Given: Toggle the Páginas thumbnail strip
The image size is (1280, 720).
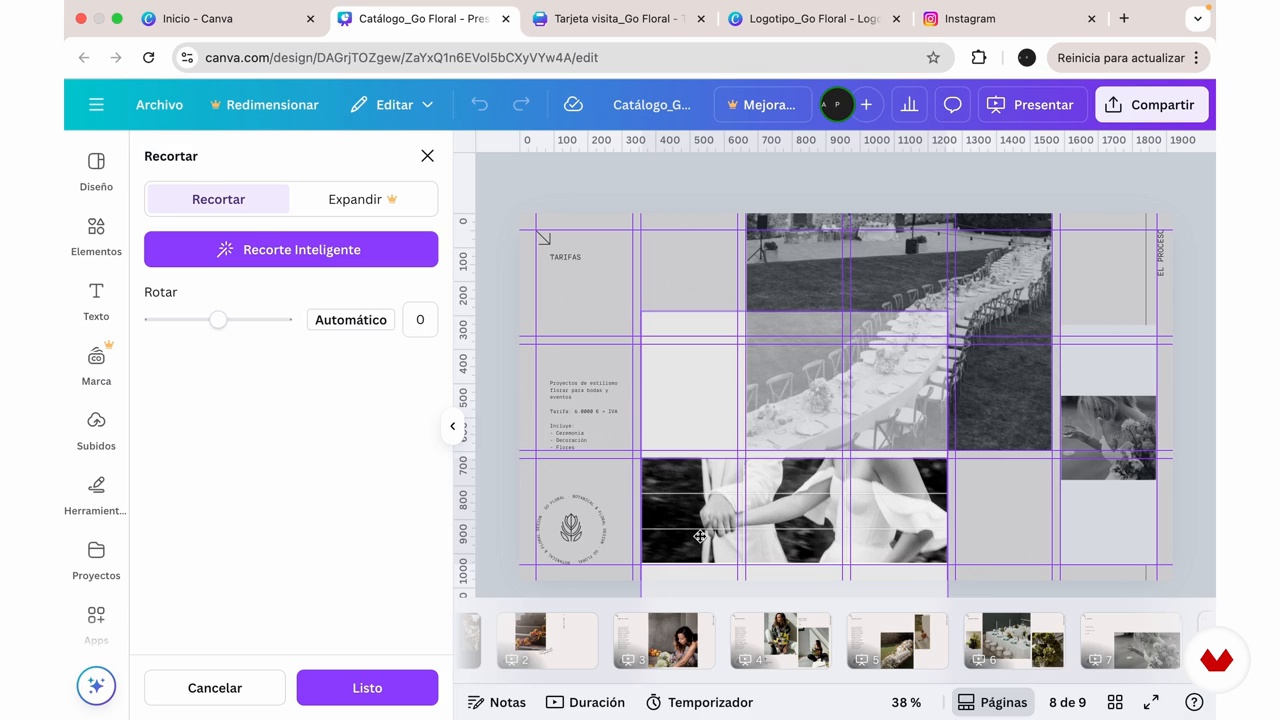Looking at the screenshot, I should 992,702.
